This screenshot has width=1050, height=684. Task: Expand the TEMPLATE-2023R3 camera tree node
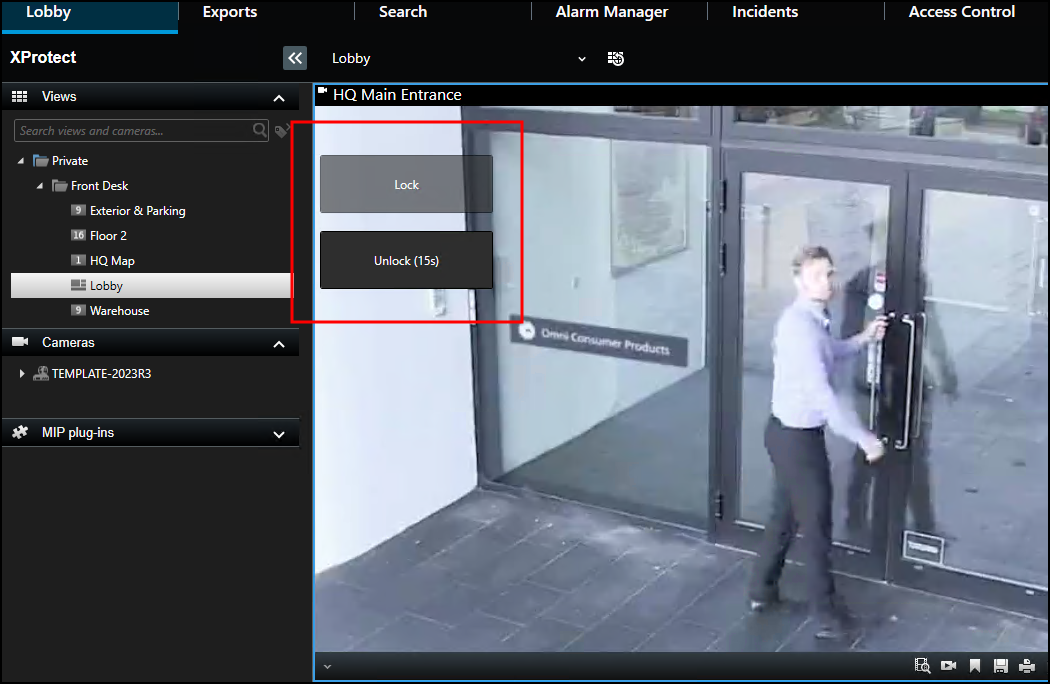click(x=23, y=374)
